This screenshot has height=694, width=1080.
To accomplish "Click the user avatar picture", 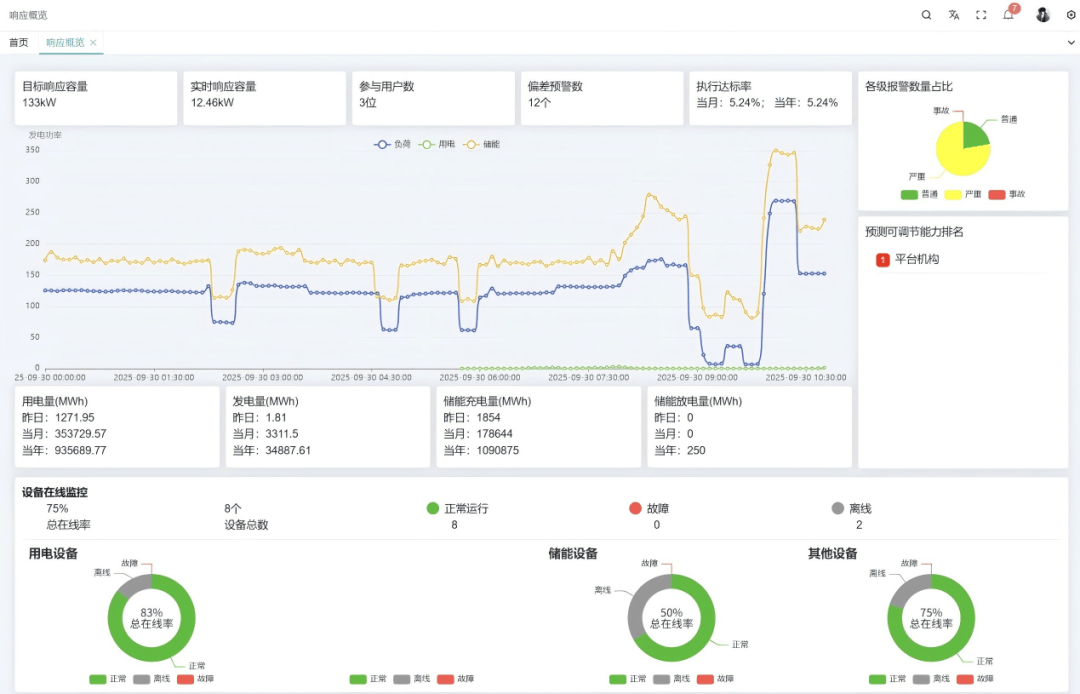I will (x=1043, y=15).
